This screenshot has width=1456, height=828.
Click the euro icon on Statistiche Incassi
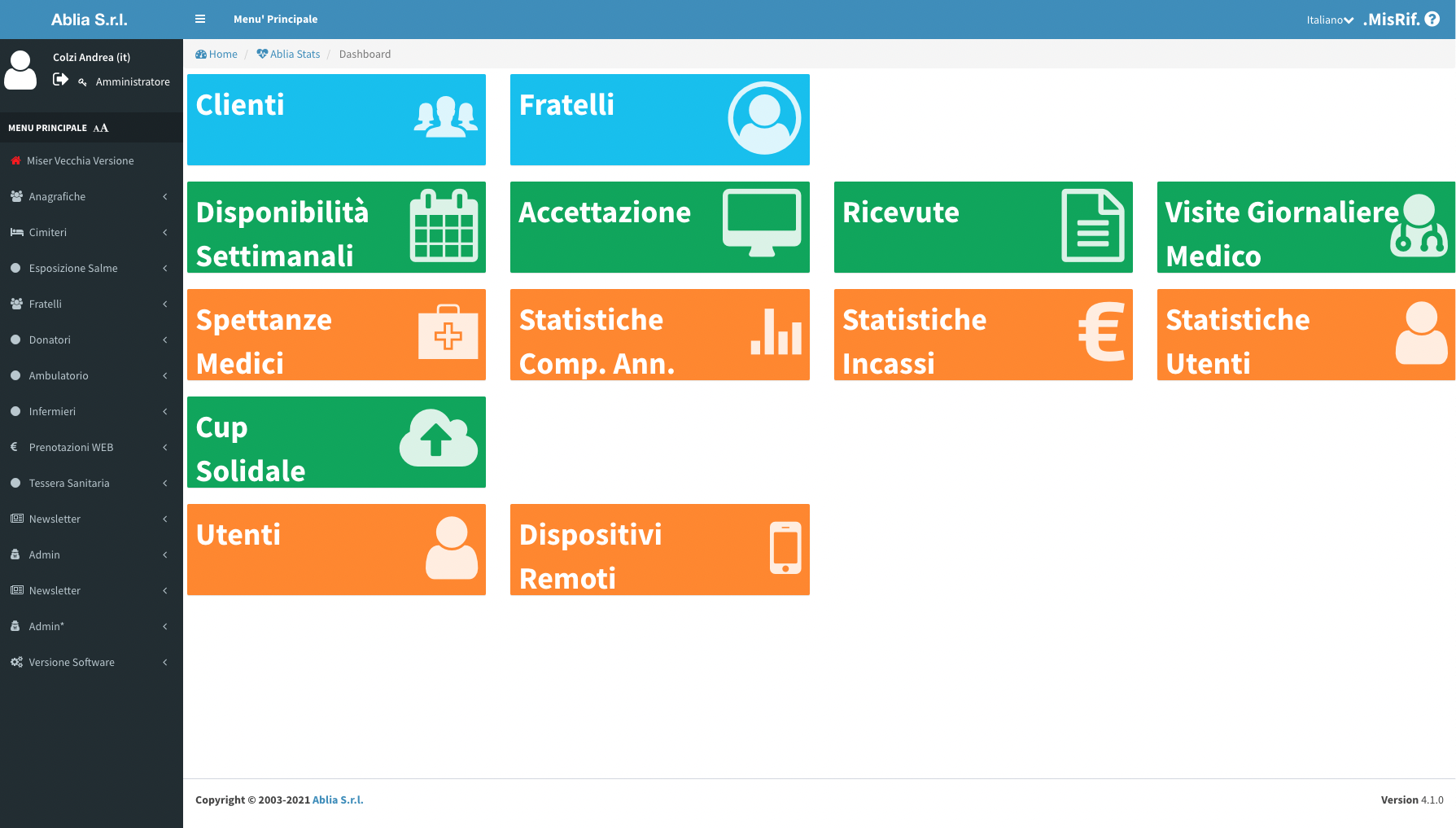(1101, 332)
